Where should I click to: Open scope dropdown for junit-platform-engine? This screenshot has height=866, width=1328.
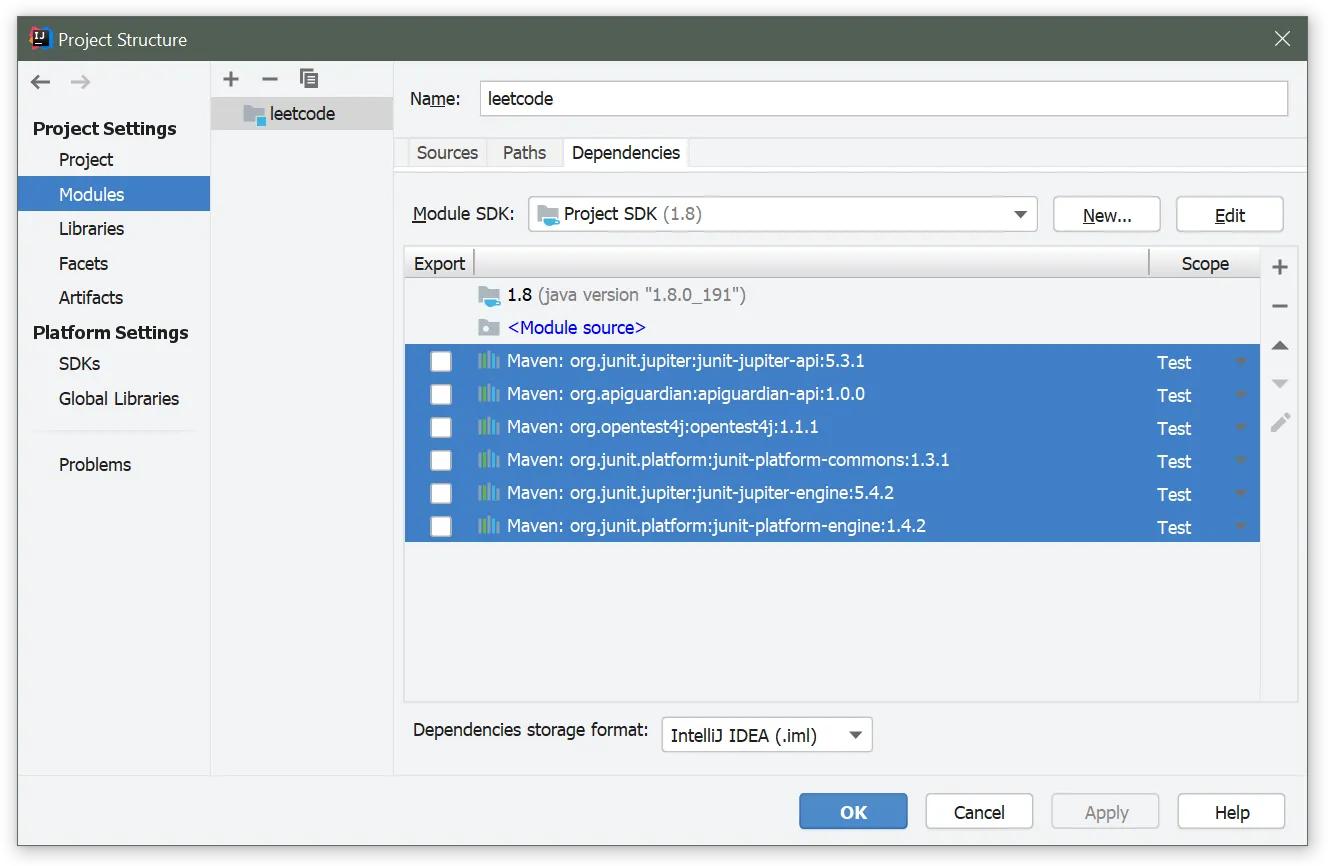coord(1241,527)
